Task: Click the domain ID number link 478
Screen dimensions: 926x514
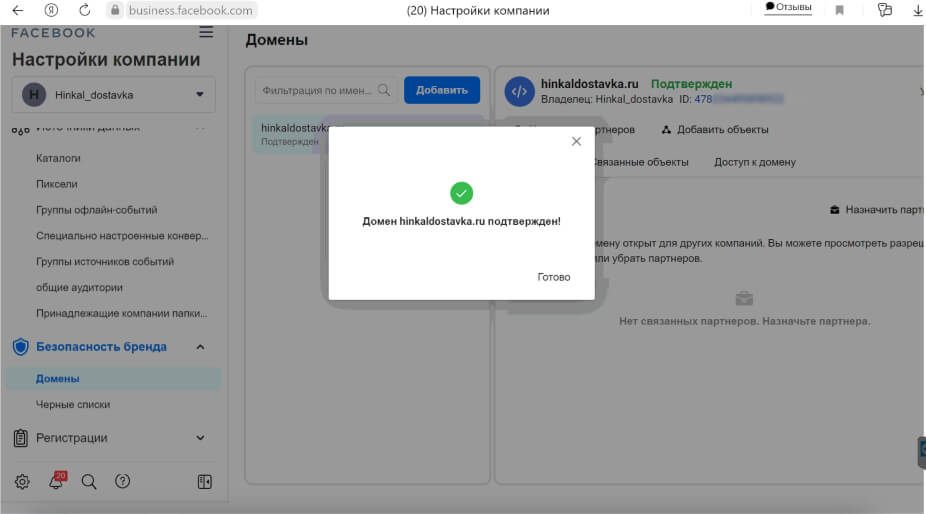Action: tap(738, 99)
